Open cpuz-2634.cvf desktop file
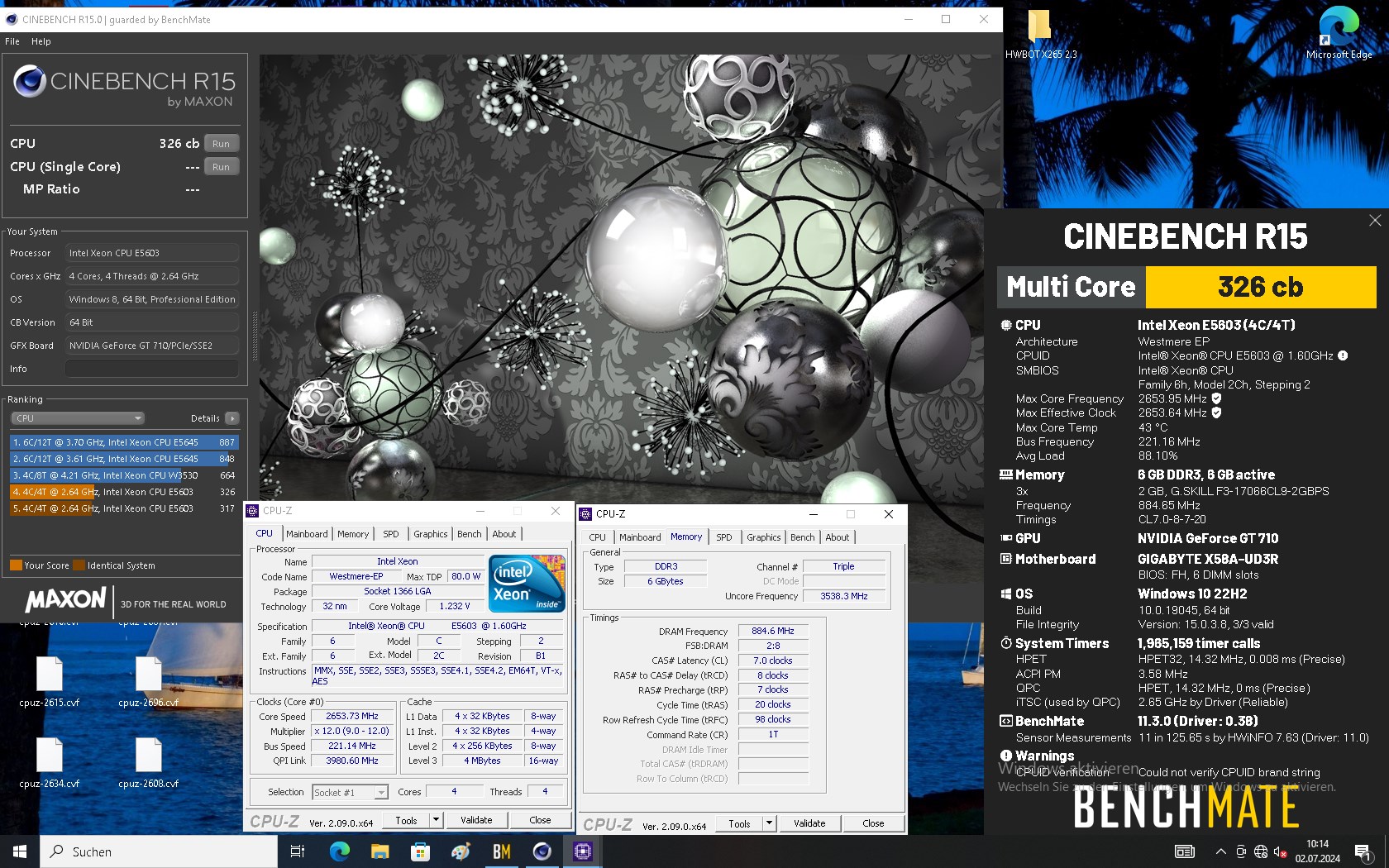The height and width of the screenshot is (868, 1389). point(50,762)
